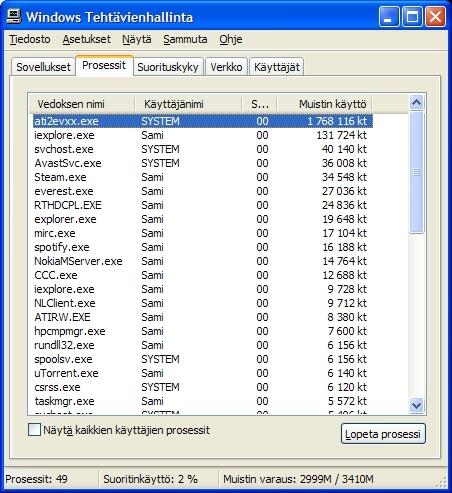The width and height of the screenshot is (452, 493).
Task: Open the Tiedosto menu
Action: [x=30, y=39]
